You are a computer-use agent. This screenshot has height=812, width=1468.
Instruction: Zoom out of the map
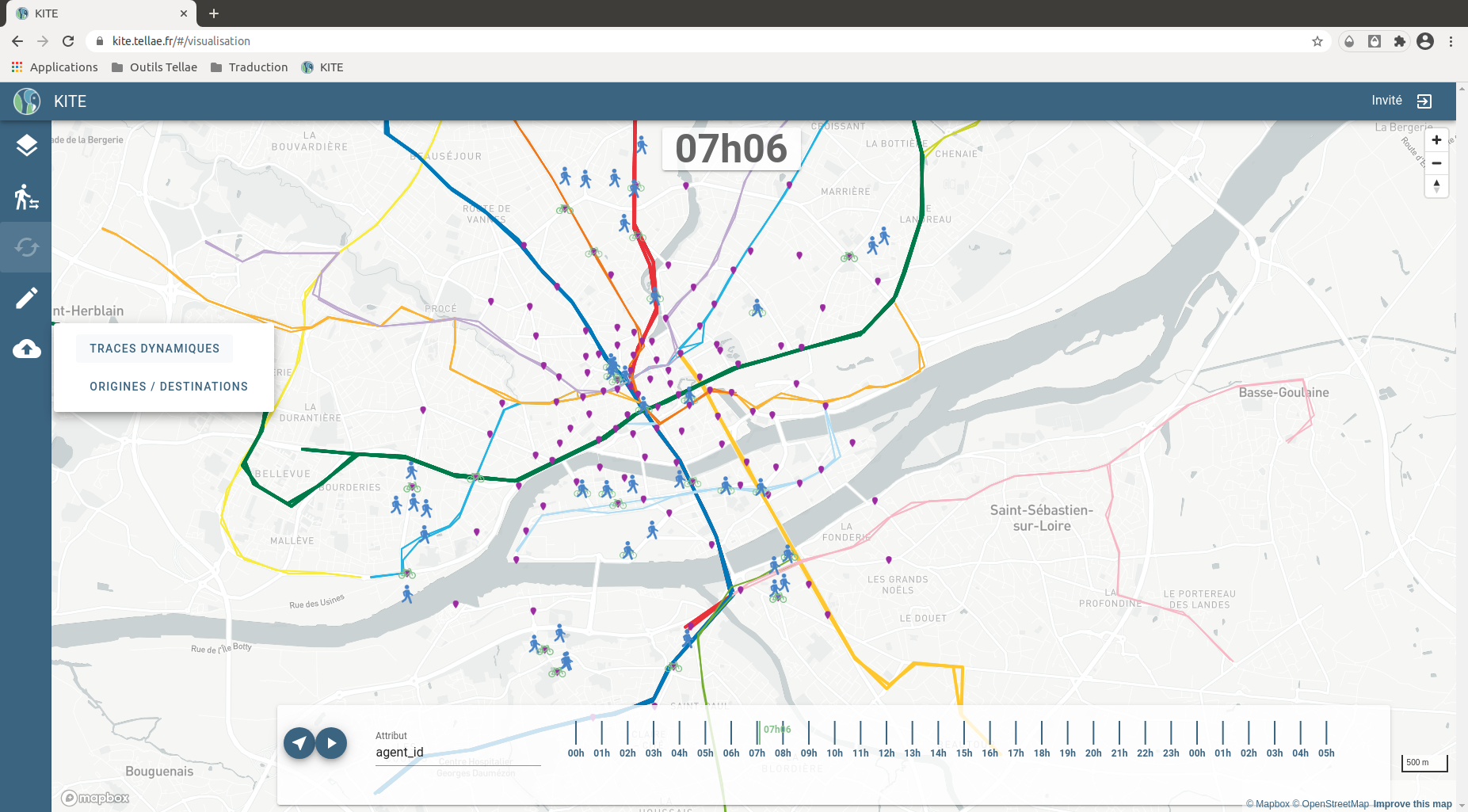[1436, 163]
